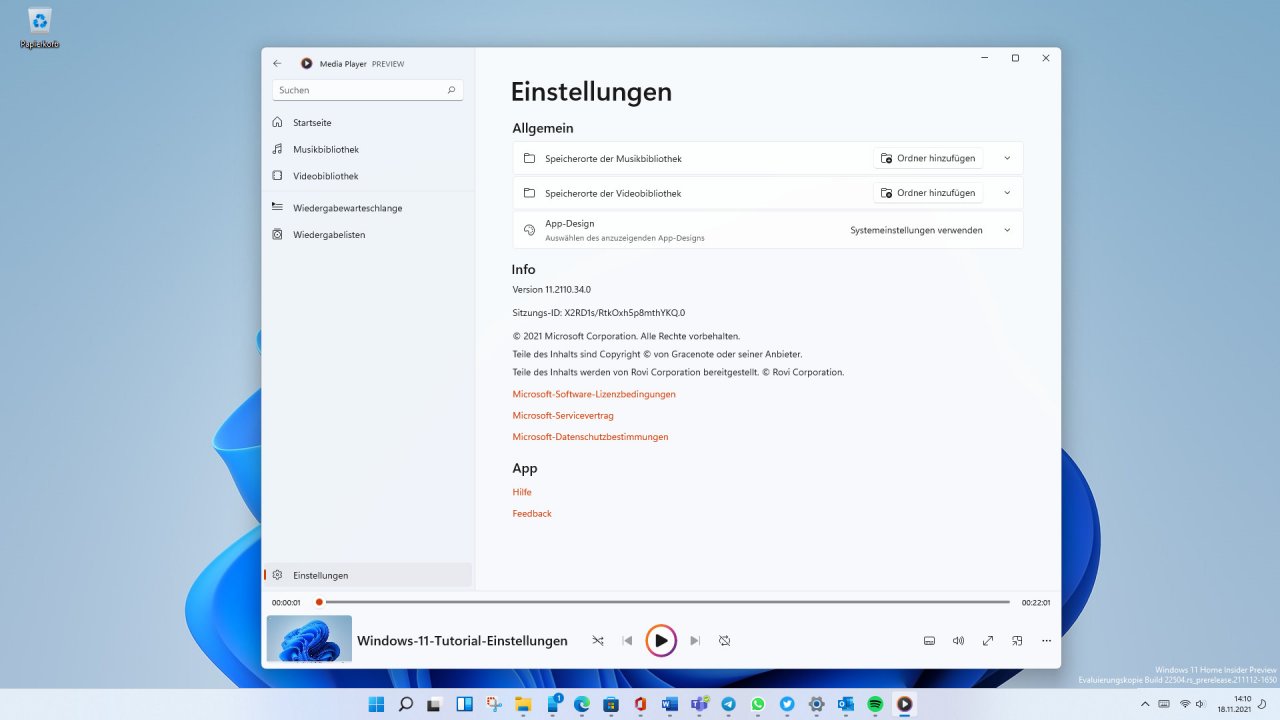Start playback with the Play button
Image resolution: width=1280 pixels, height=720 pixels.
(x=661, y=640)
